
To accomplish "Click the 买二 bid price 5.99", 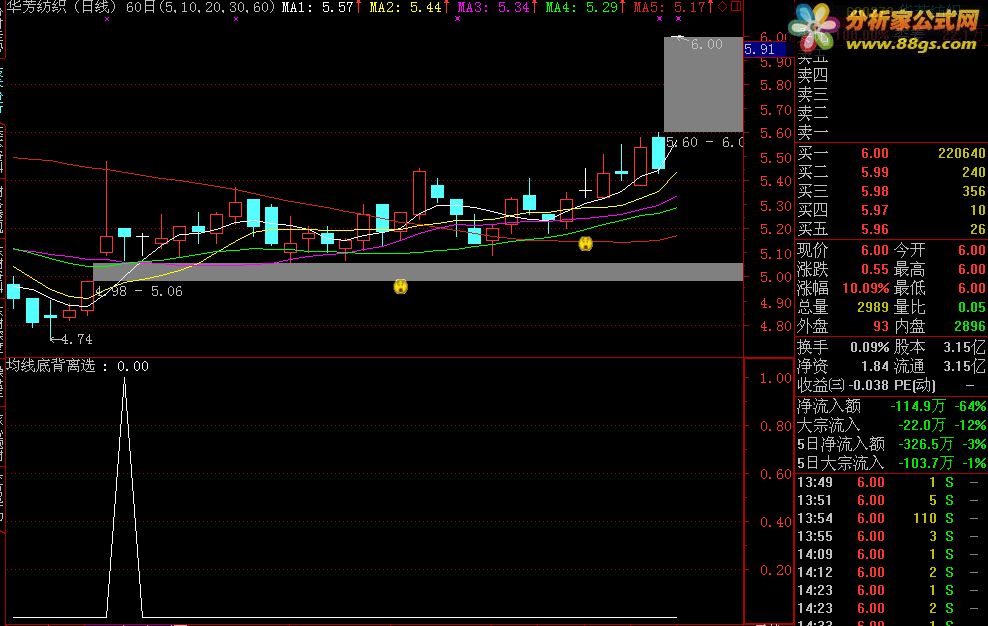I will click(875, 172).
